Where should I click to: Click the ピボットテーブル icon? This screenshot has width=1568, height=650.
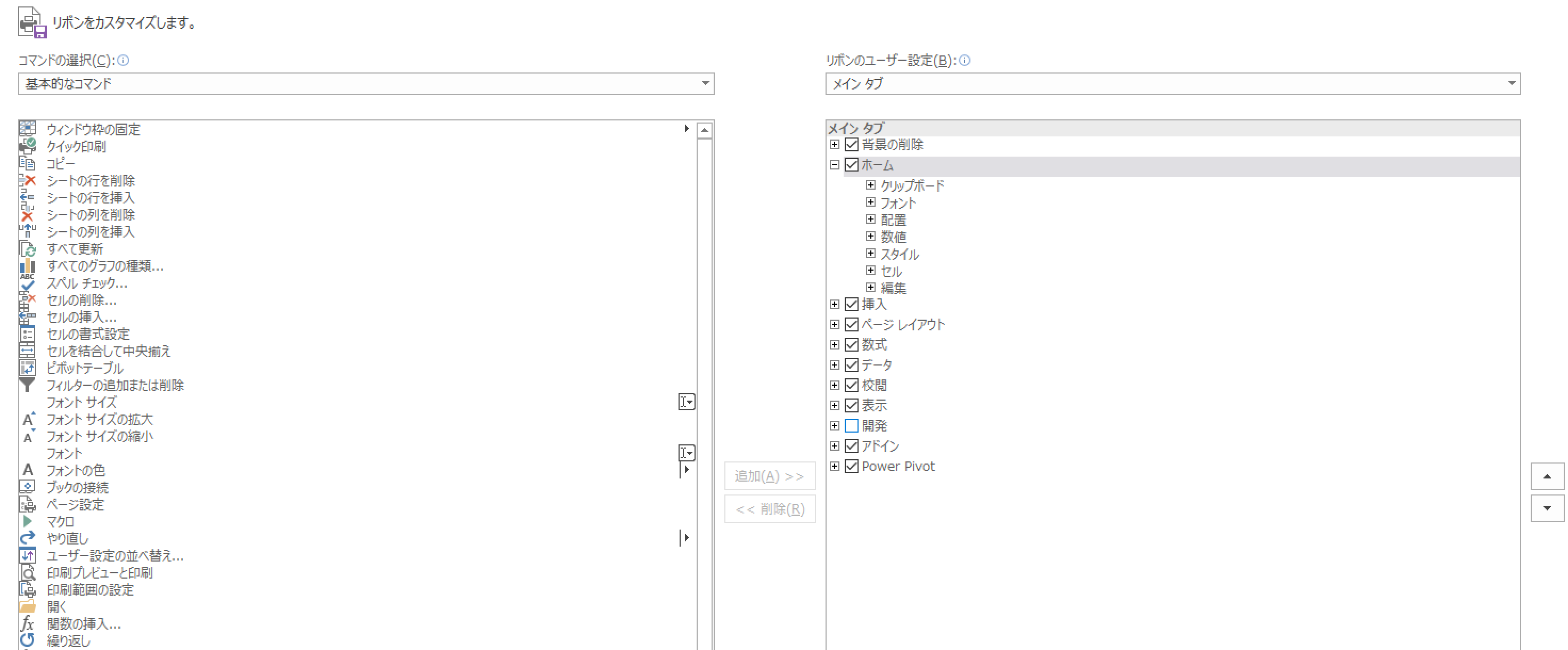pos(27,368)
